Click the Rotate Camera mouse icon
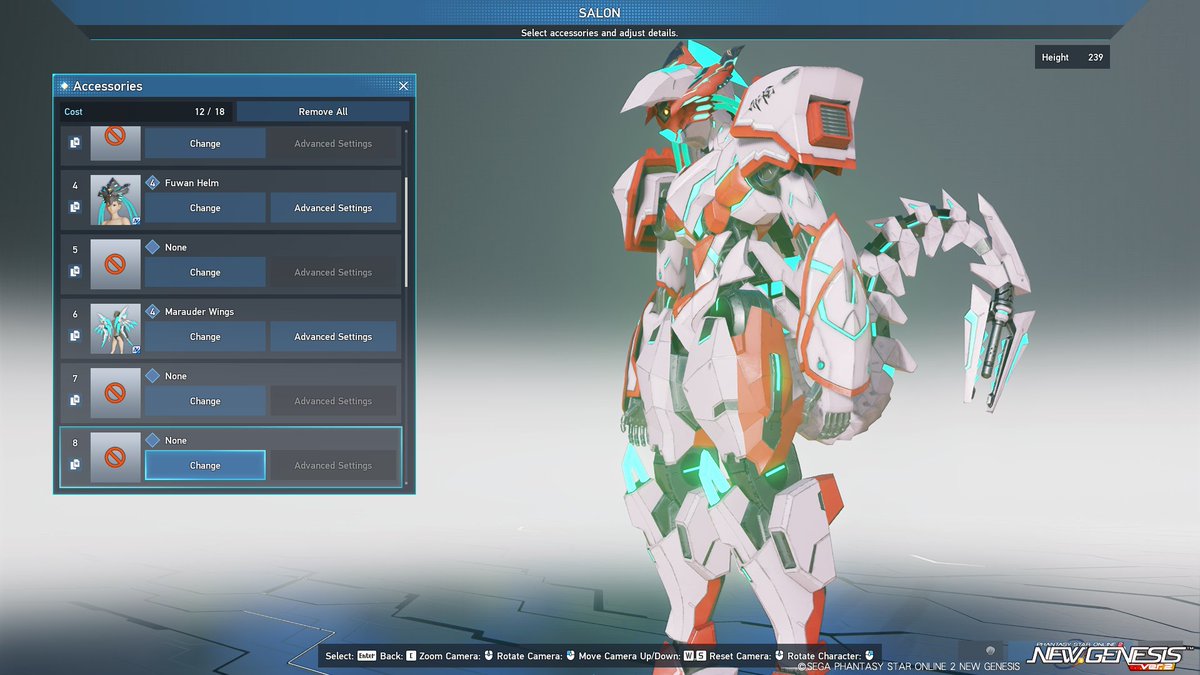This screenshot has width=1200, height=675. point(569,656)
